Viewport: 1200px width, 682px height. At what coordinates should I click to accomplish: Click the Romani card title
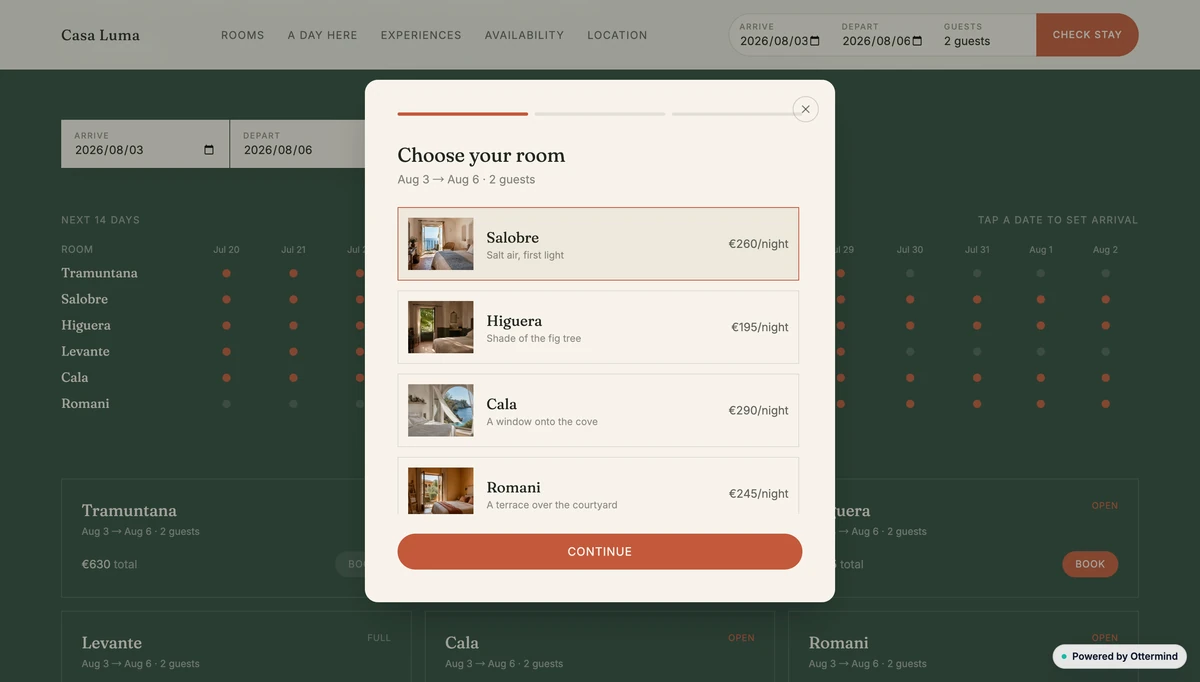(x=838, y=642)
